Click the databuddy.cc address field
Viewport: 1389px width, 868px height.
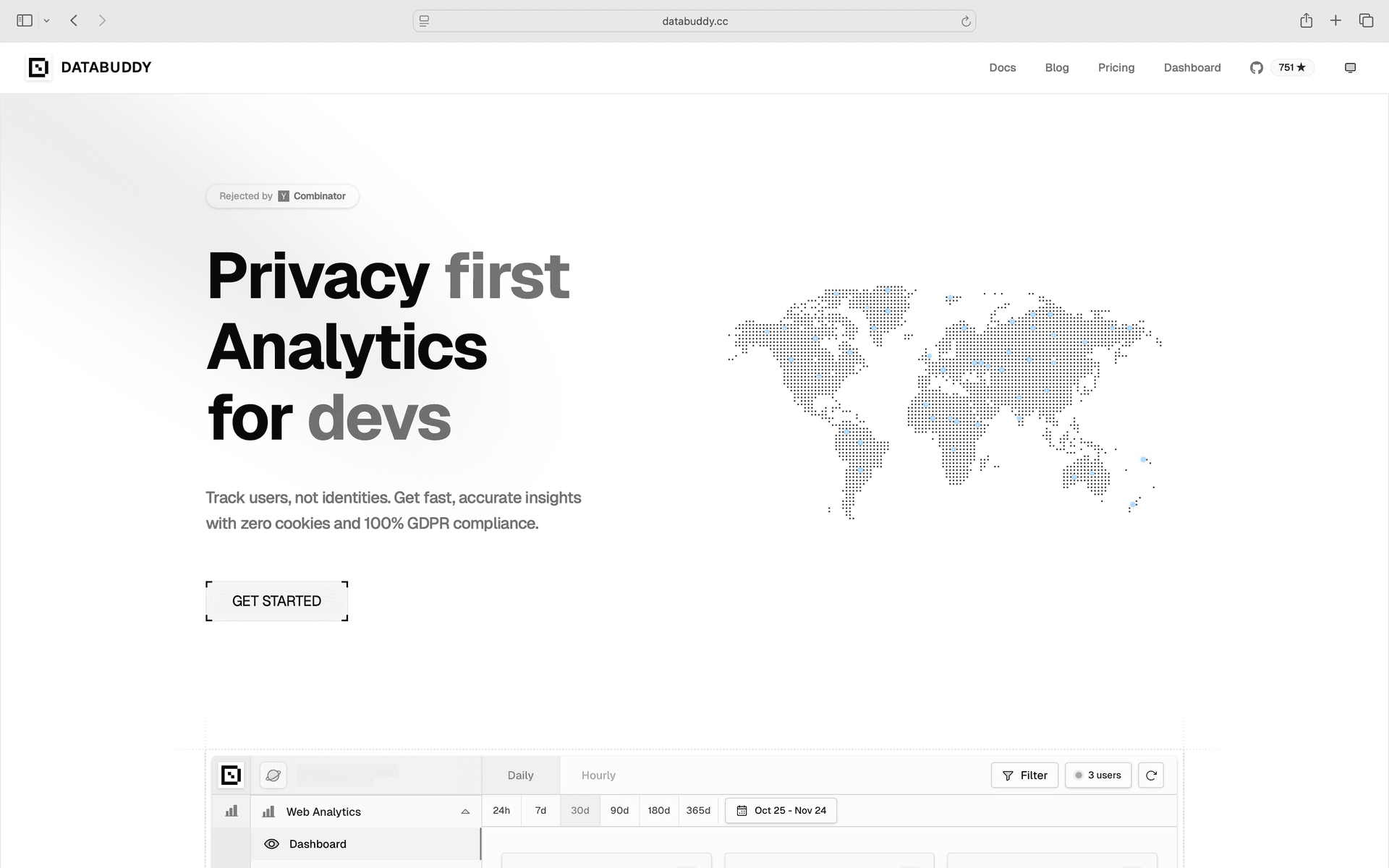pyautogui.click(x=694, y=21)
